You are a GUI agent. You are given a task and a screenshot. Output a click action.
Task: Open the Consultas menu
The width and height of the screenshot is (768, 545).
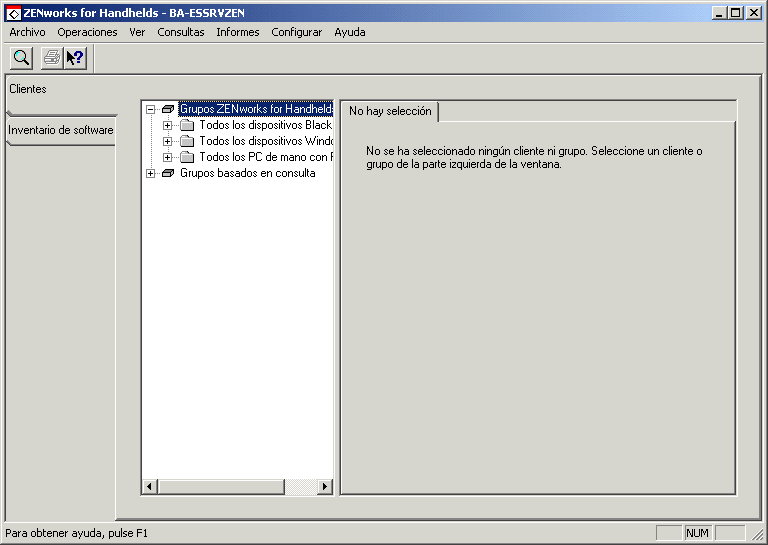click(181, 32)
